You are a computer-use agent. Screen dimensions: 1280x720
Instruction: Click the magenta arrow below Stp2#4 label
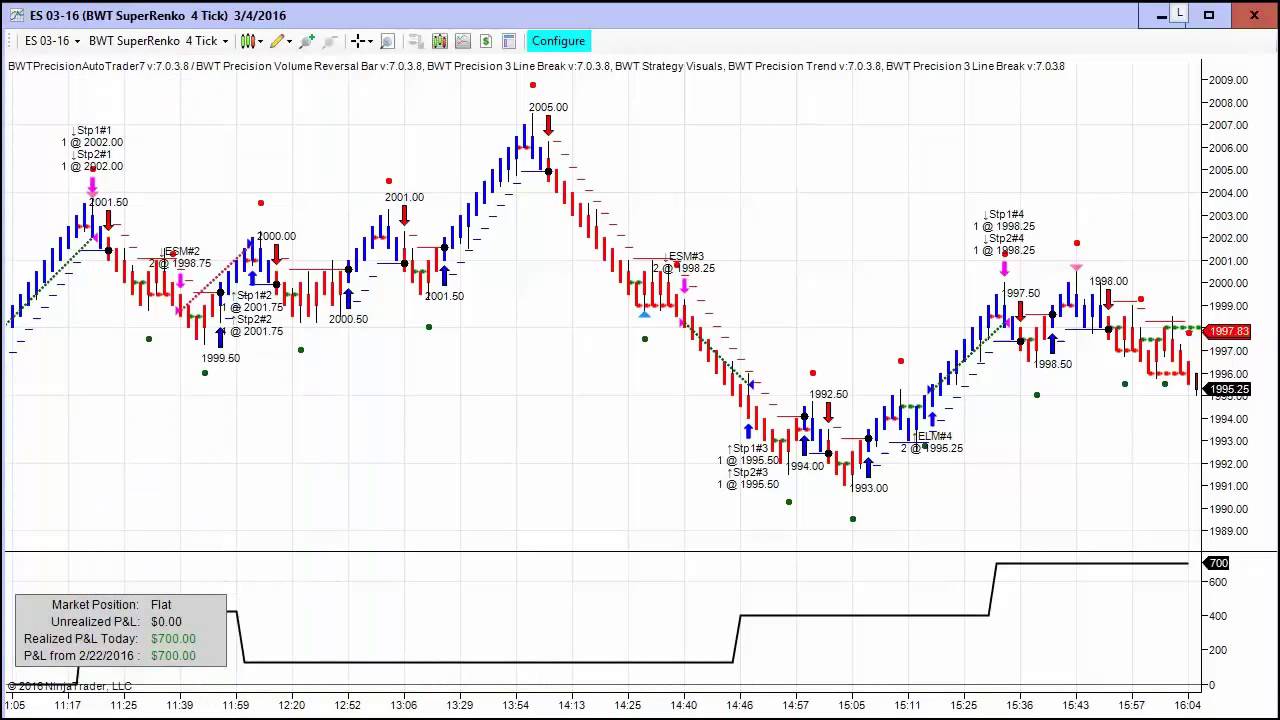click(x=1004, y=267)
